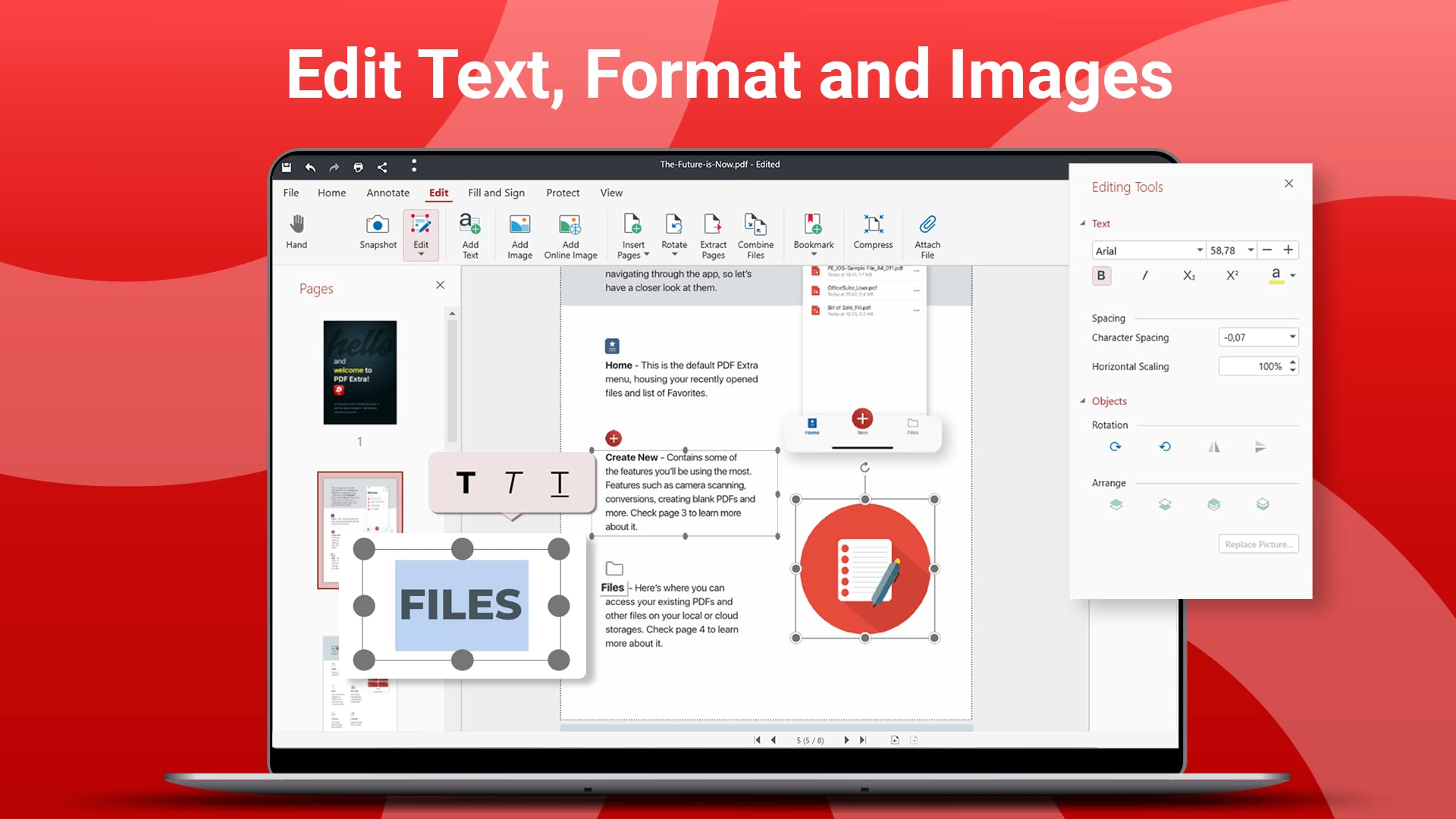Click Add Image in the toolbar
This screenshot has width=1456, height=819.
tap(519, 234)
